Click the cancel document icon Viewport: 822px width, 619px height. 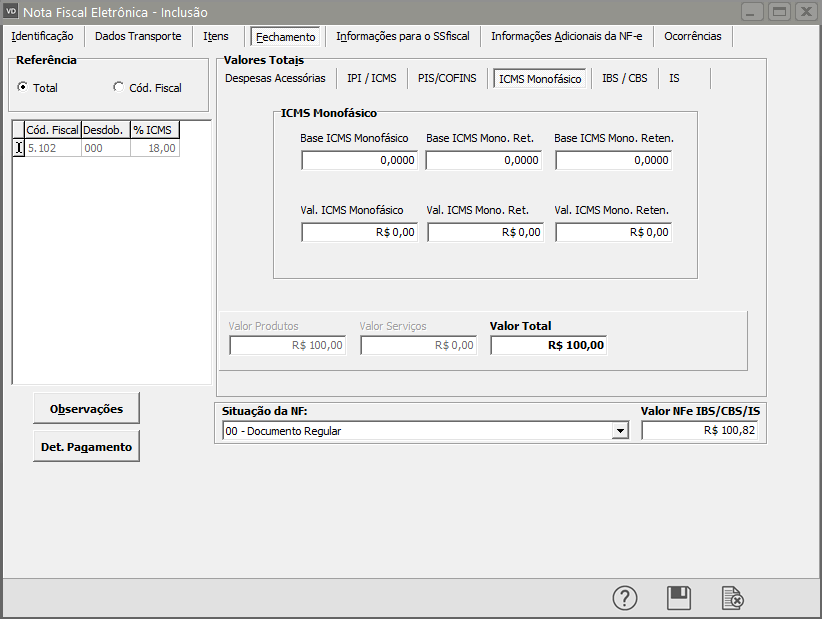pos(733,598)
